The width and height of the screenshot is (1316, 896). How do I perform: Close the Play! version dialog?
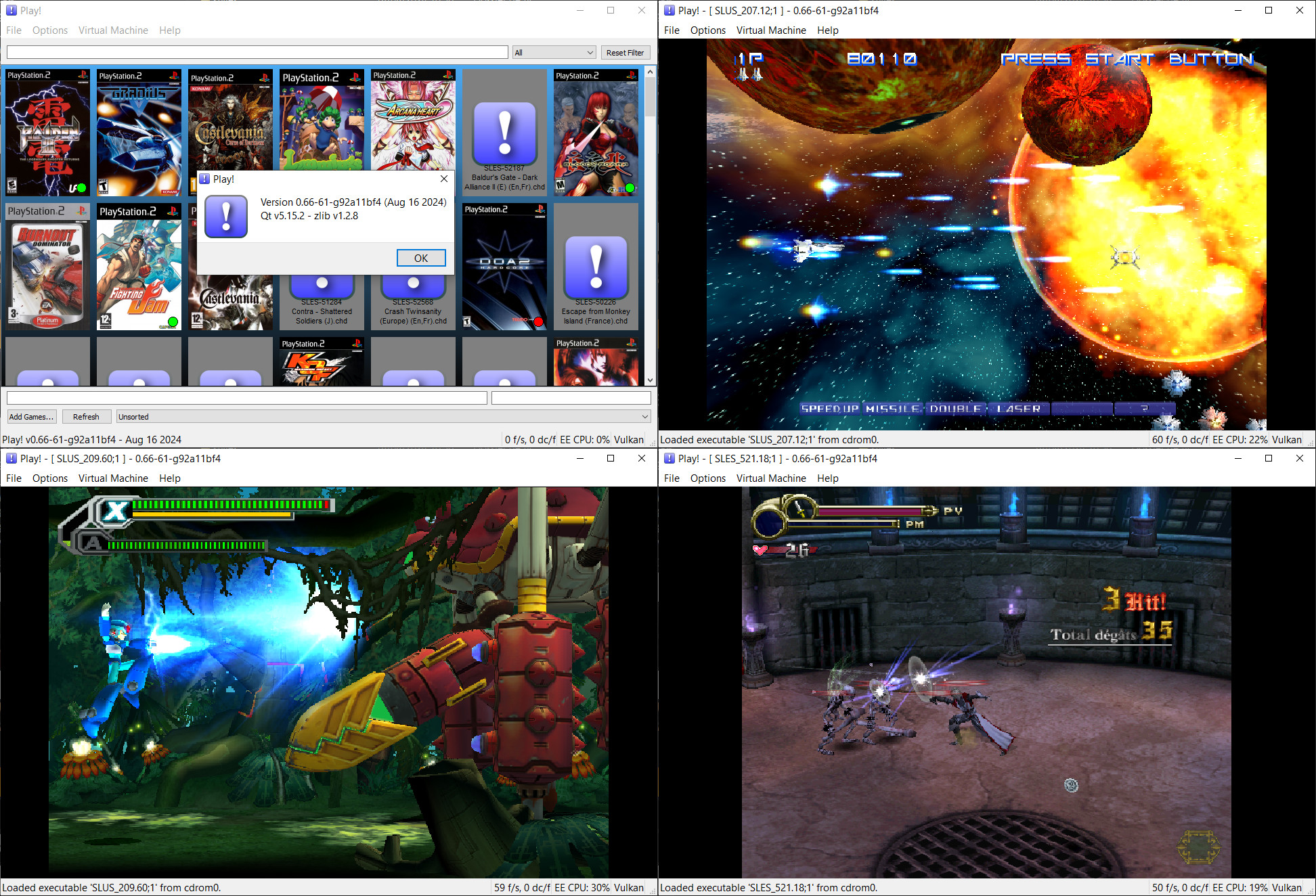pos(443,179)
